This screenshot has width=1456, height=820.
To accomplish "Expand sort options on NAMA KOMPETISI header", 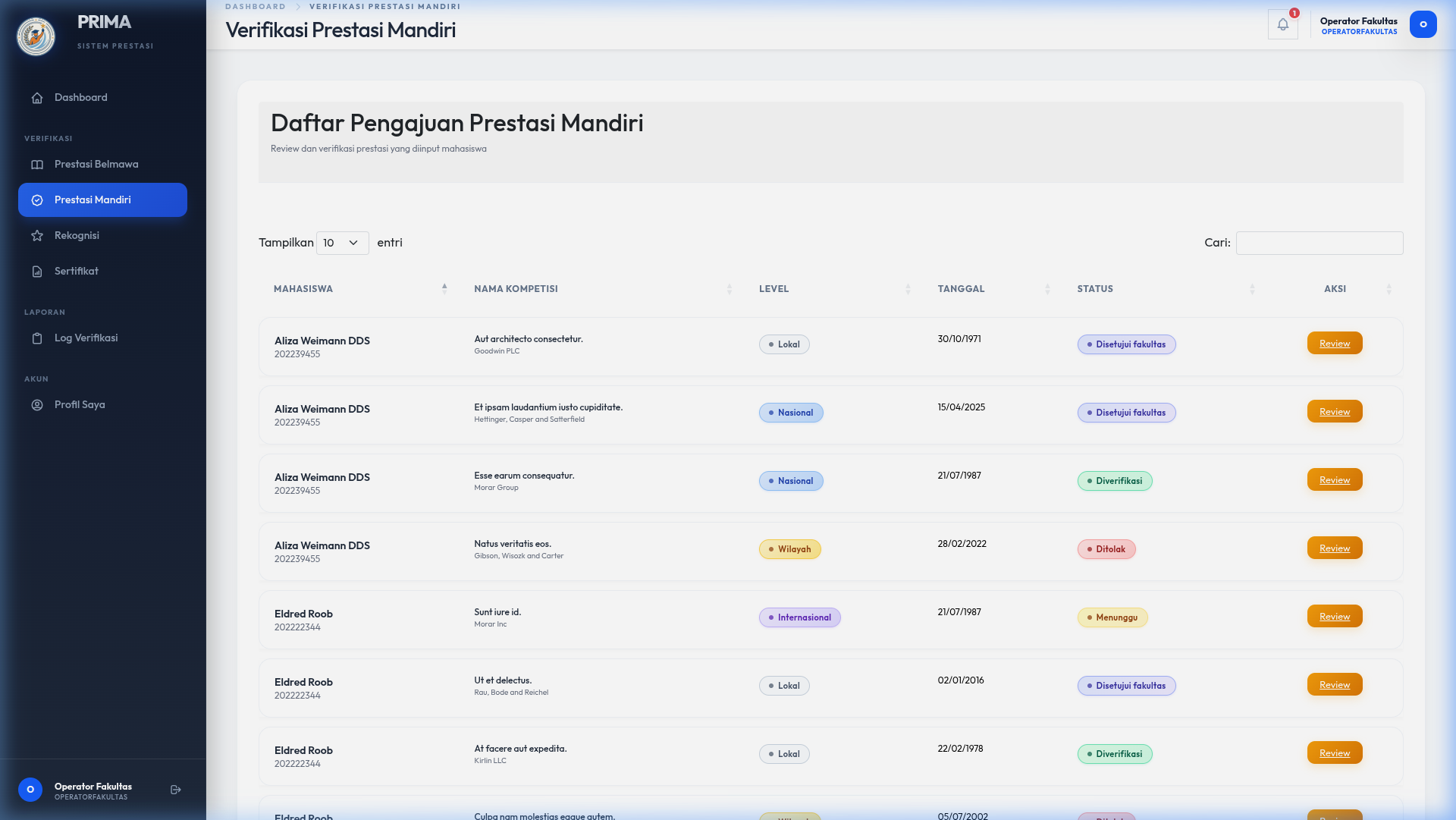I will click(730, 288).
